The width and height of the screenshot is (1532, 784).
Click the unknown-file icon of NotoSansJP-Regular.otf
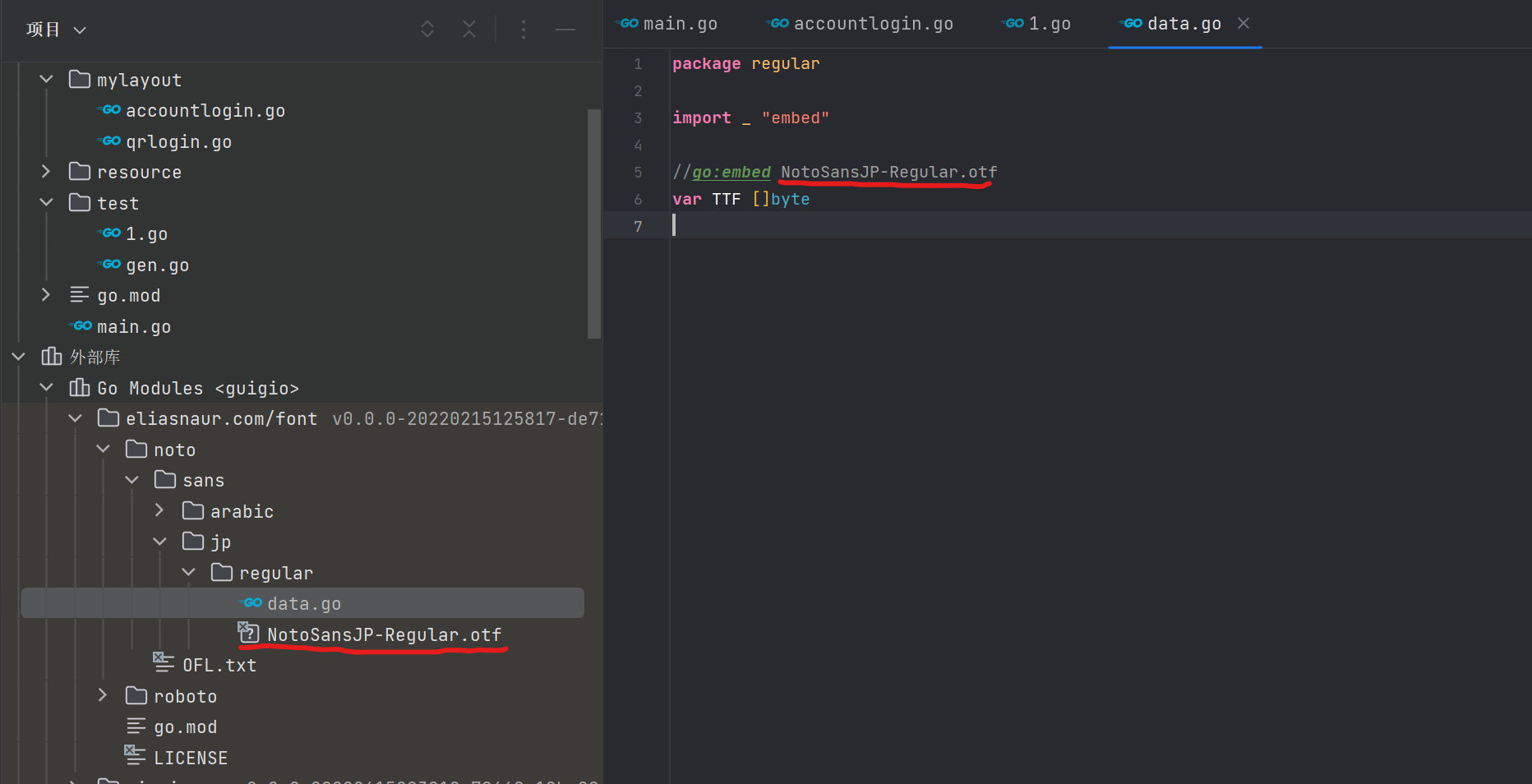pos(248,632)
